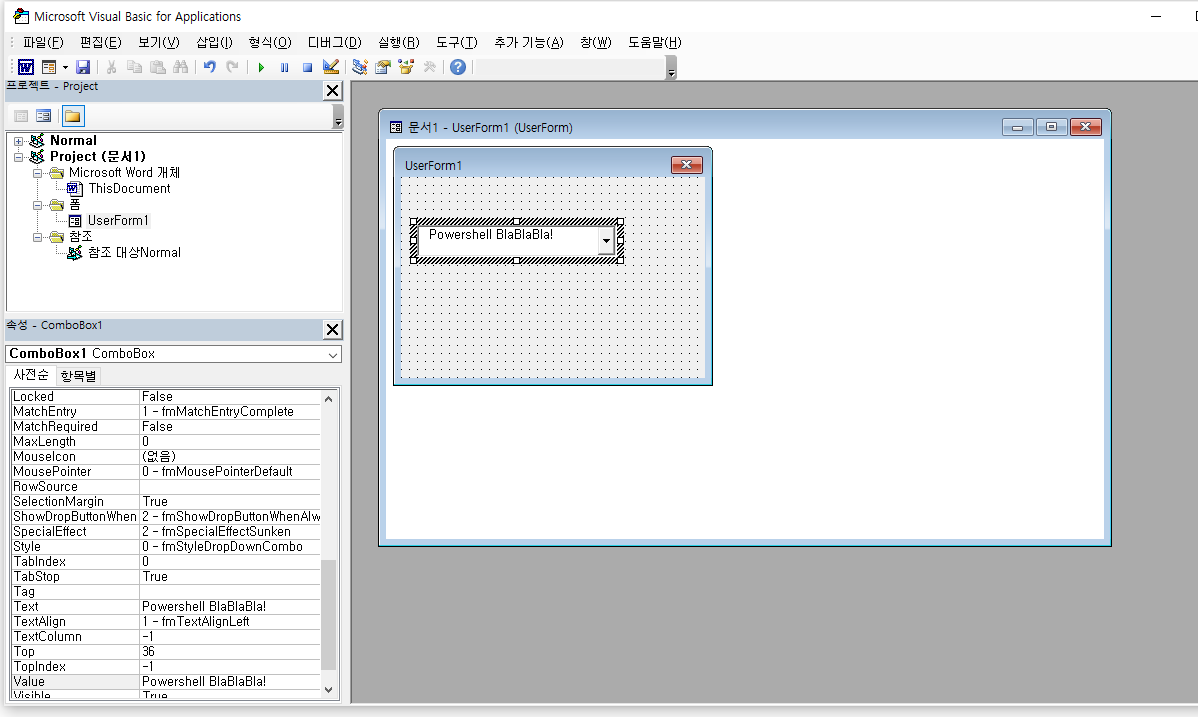Switch to the 항목별 properties tab
This screenshot has width=1198, height=717.
pos(79,376)
